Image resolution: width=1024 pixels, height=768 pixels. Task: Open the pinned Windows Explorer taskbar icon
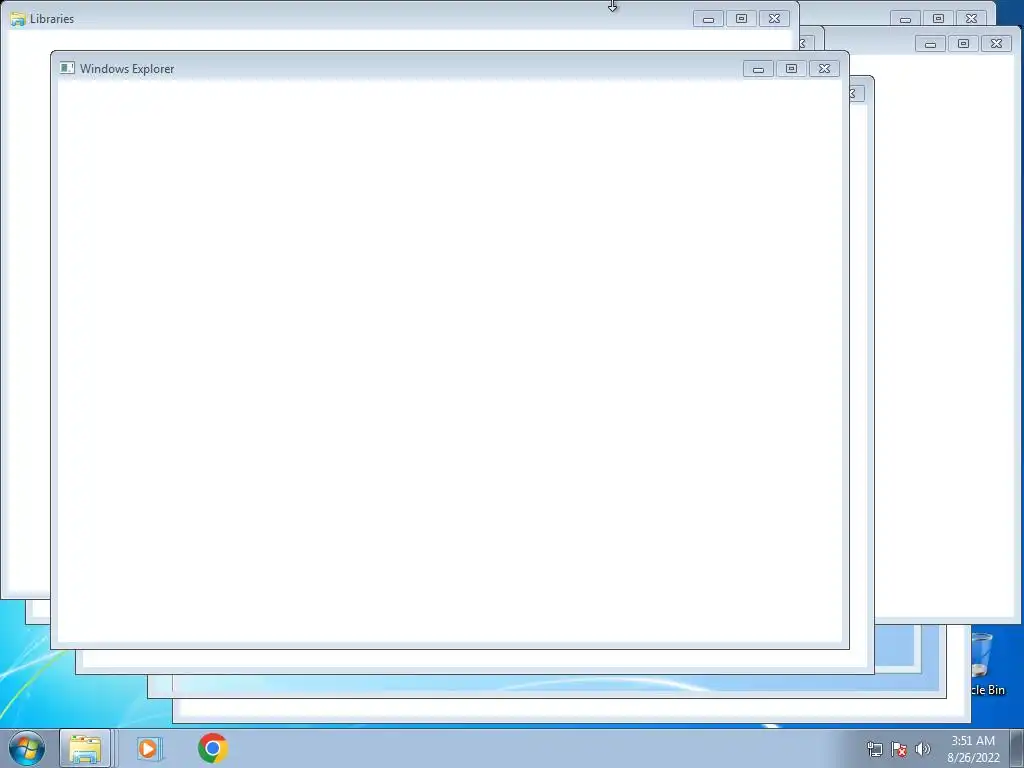click(x=85, y=748)
